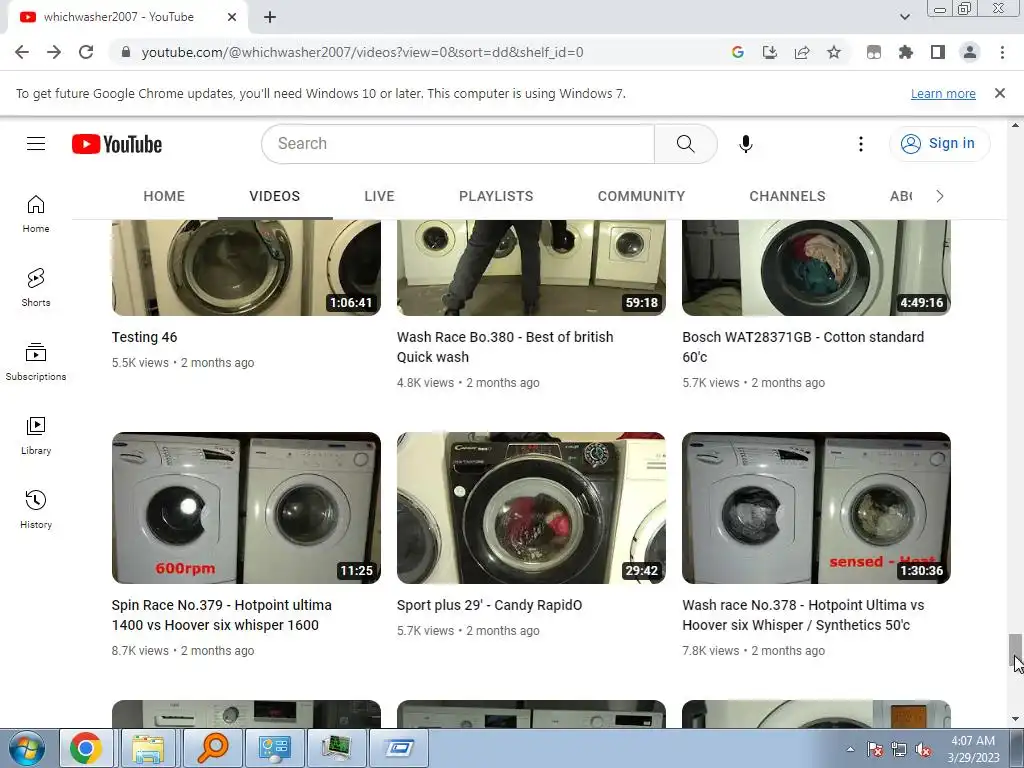Click the scrollbar up arrow

pyautogui.click(x=1015, y=125)
